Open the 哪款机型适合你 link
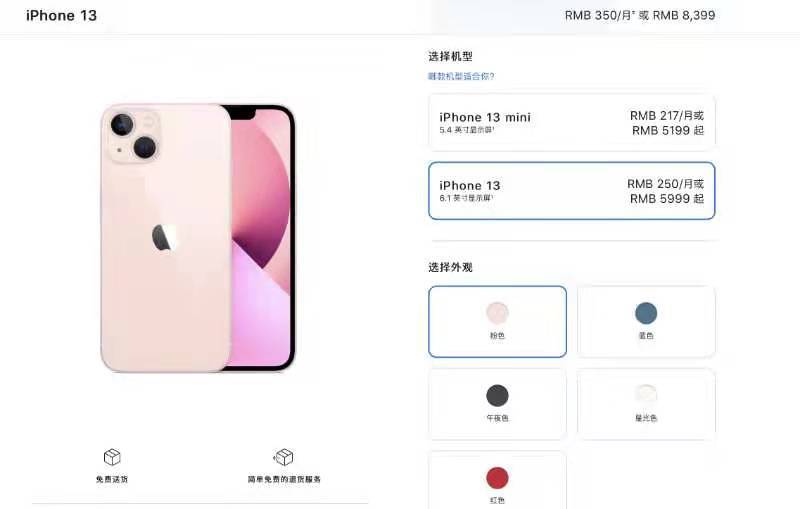Screen dimensions: 800x509 [x=461, y=76]
